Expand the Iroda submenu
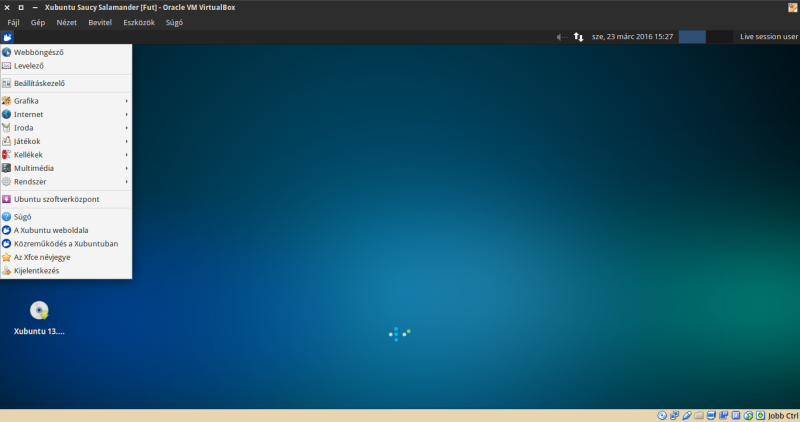This screenshot has width=800, height=422. click(66, 128)
